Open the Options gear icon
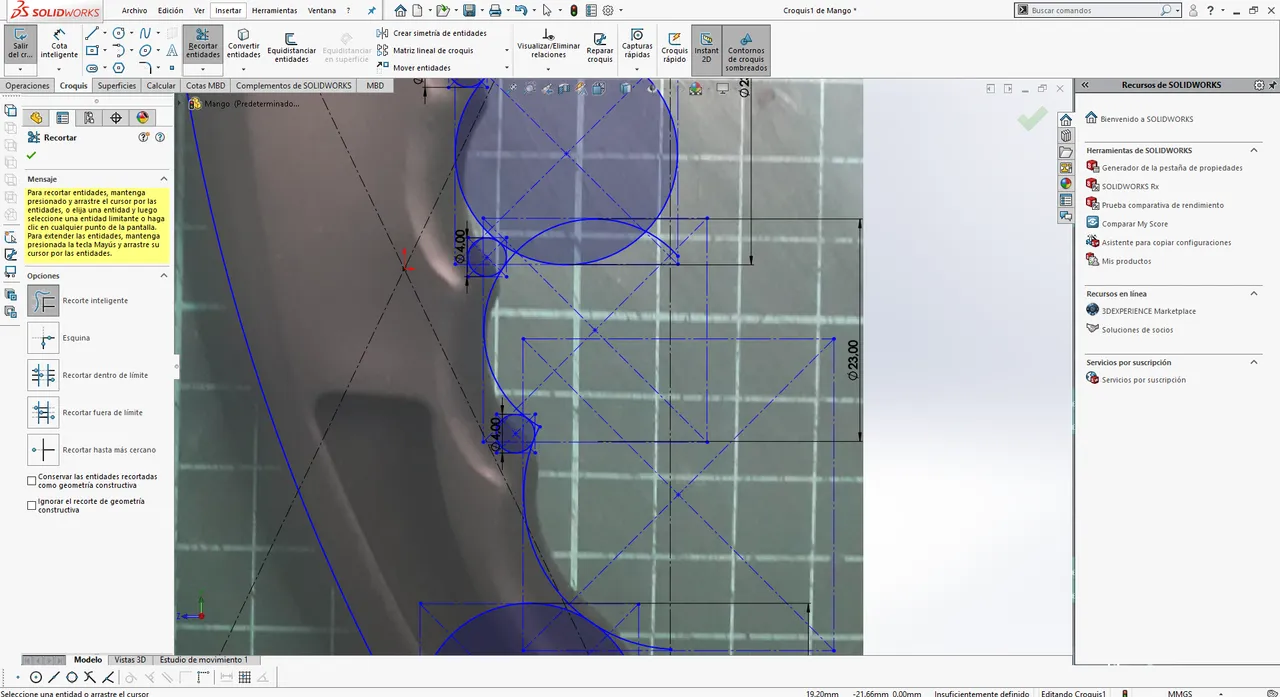The width and height of the screenshot is (1280, 697). (x=608, y=10)
